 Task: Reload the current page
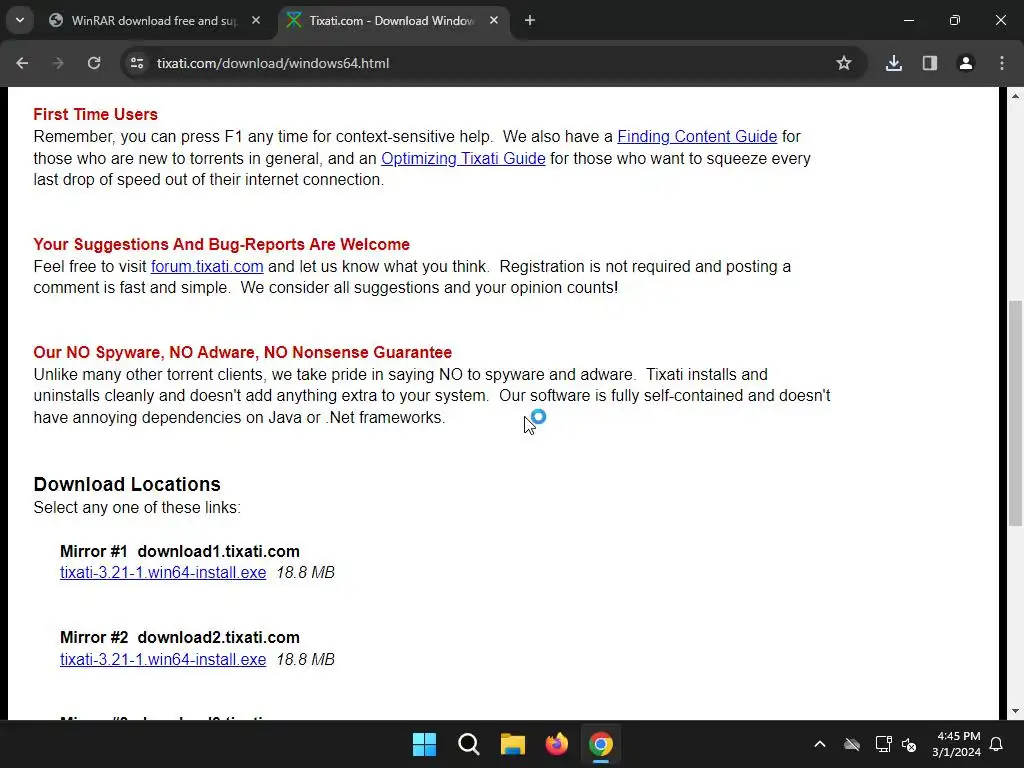[x=94, y=63]
